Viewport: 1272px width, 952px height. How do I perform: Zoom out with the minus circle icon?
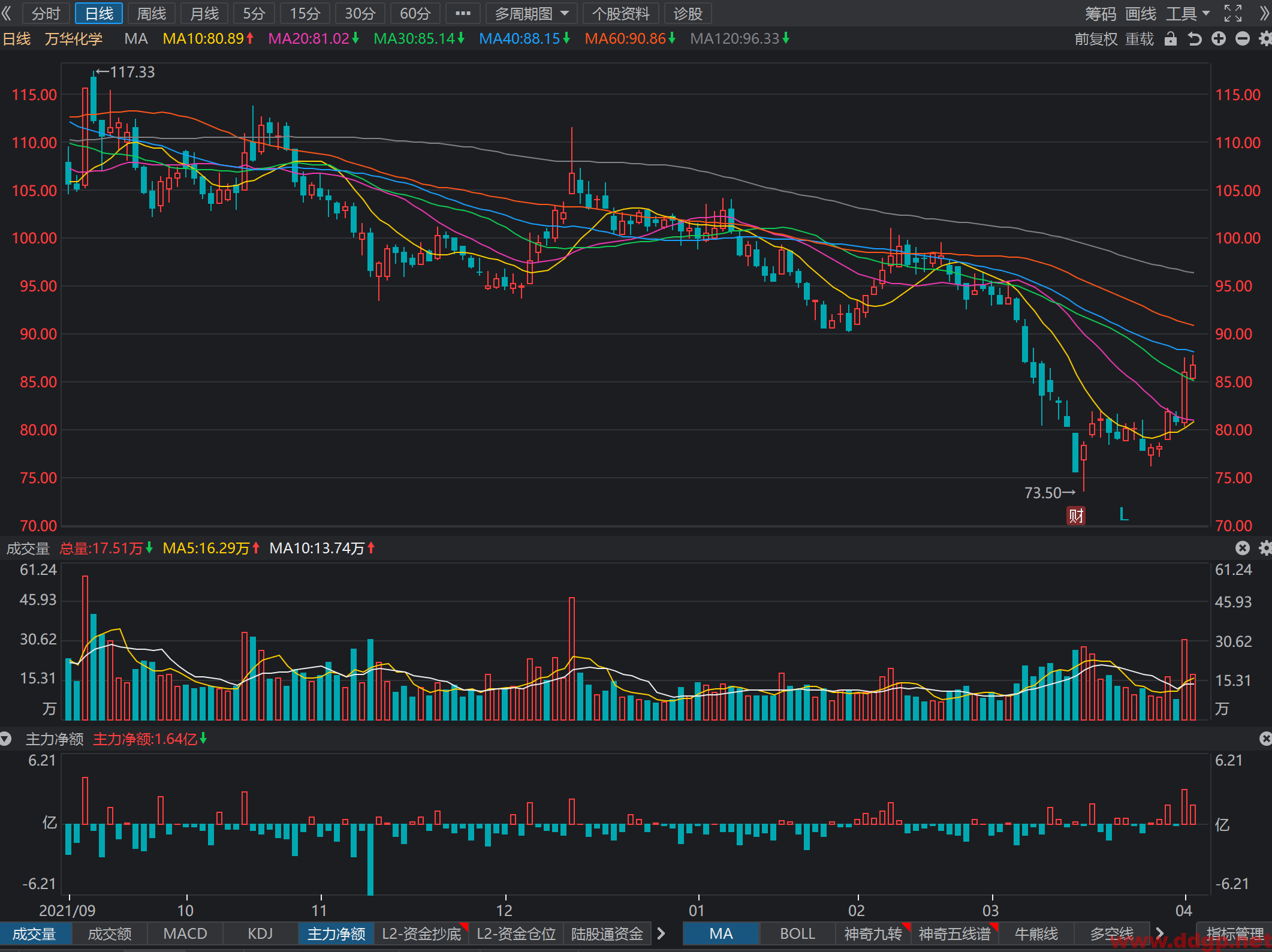click(1243, 39)
